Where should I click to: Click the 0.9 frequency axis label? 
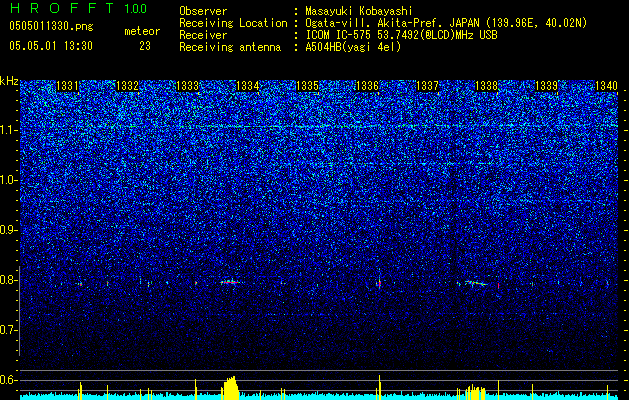tap(9, 230)
